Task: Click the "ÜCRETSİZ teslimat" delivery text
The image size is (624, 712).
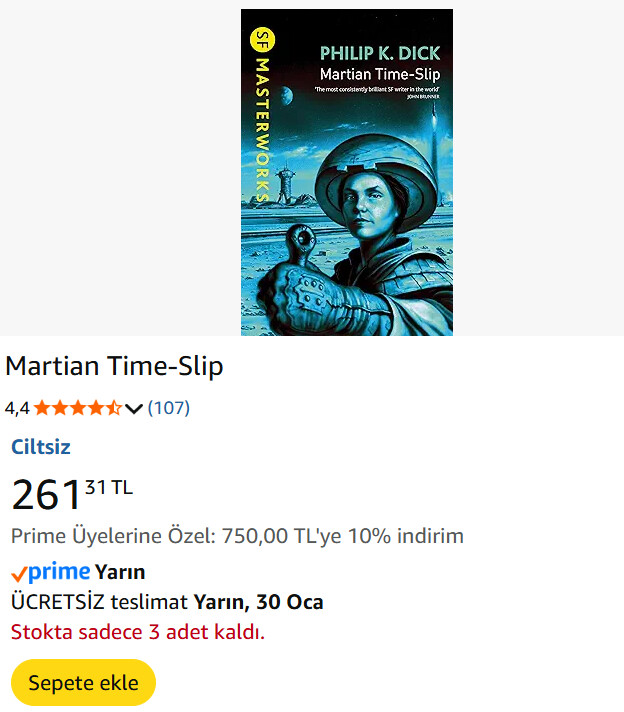Action: coord(99,602)
